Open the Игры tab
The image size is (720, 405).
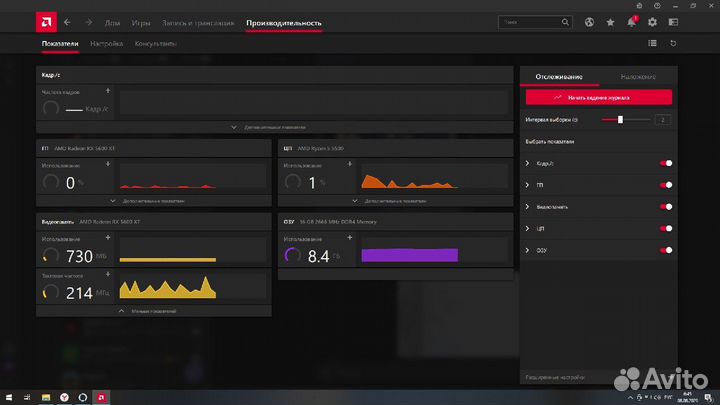click(141, 21)
